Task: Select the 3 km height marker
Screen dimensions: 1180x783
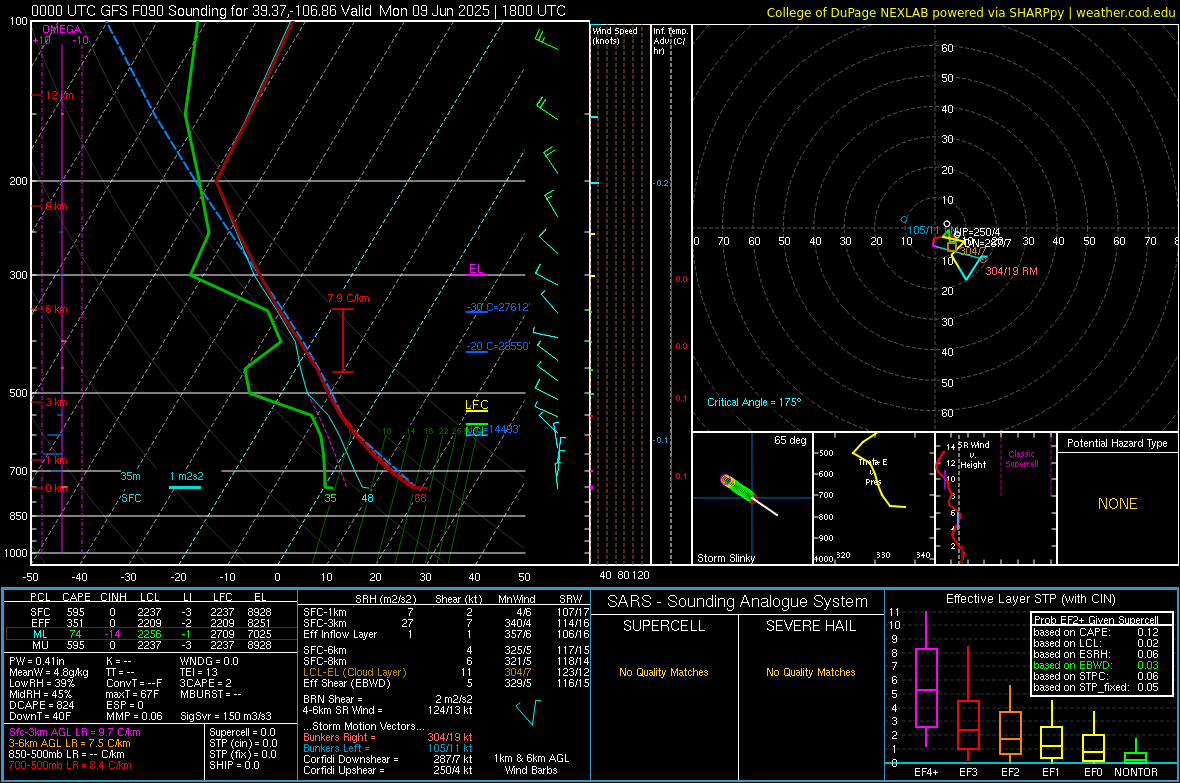Action: [x=56, y=402]
